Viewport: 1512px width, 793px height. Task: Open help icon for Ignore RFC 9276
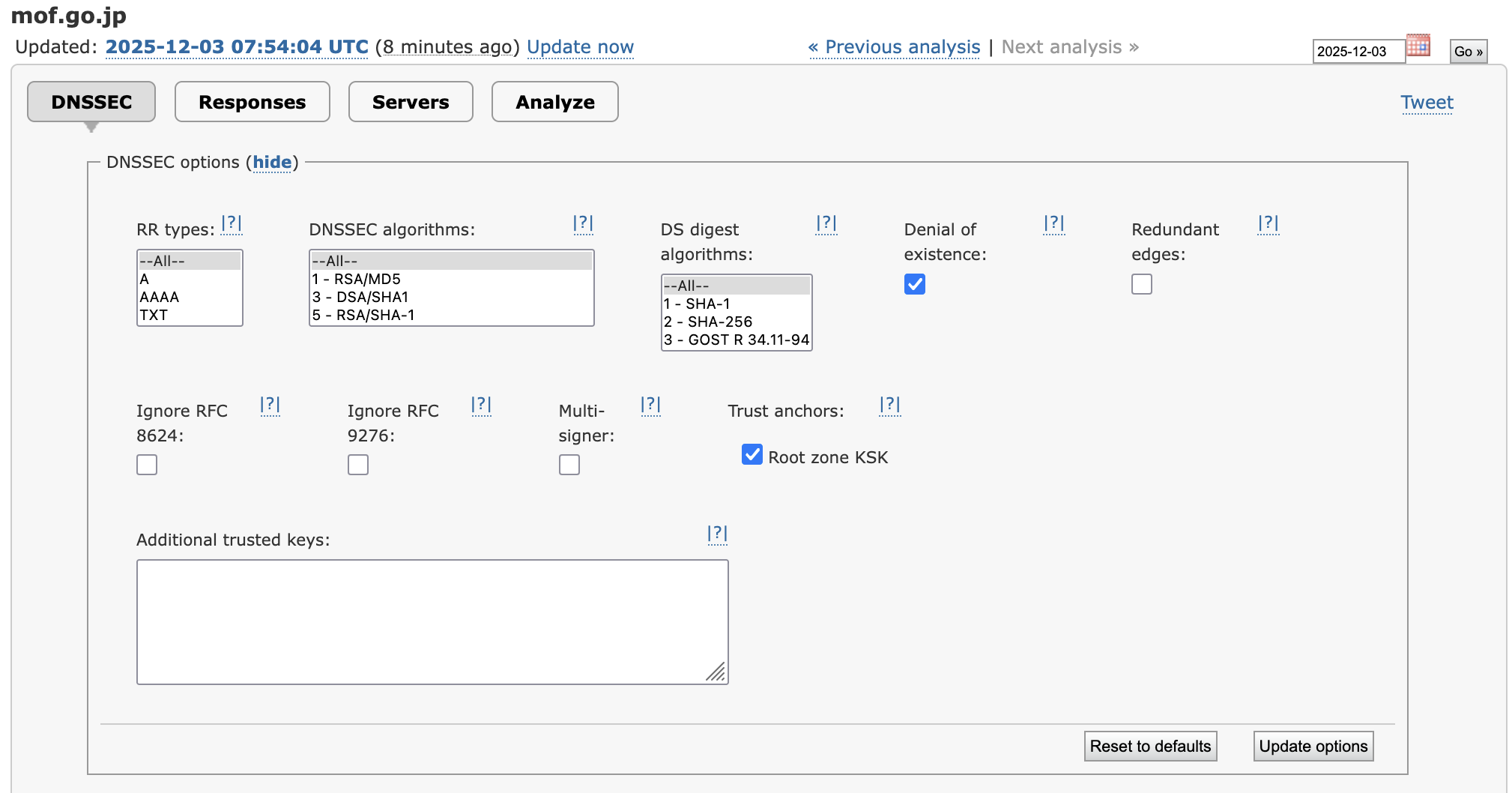481,405
